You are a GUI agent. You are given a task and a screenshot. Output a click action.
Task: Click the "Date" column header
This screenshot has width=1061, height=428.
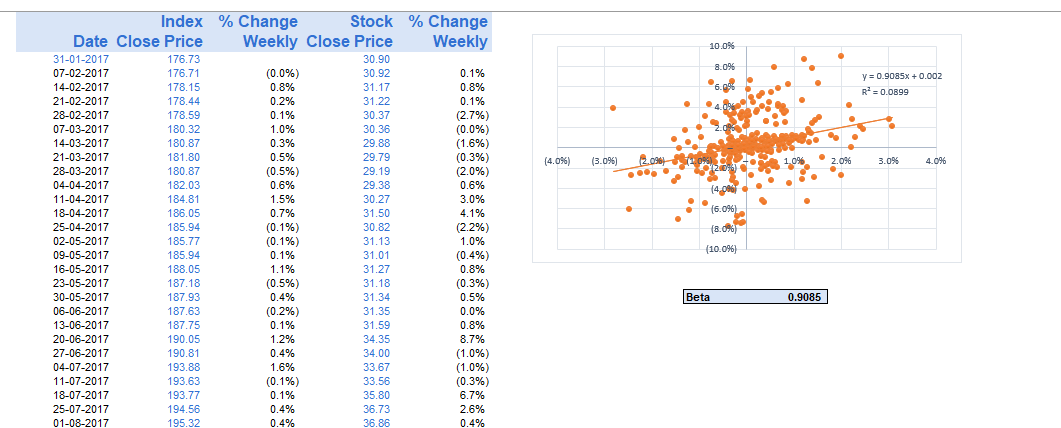(x=90, y=41)
